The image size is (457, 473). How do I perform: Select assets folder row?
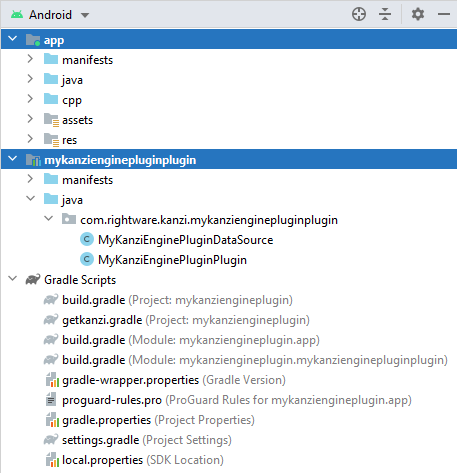(x=229, y=119)
